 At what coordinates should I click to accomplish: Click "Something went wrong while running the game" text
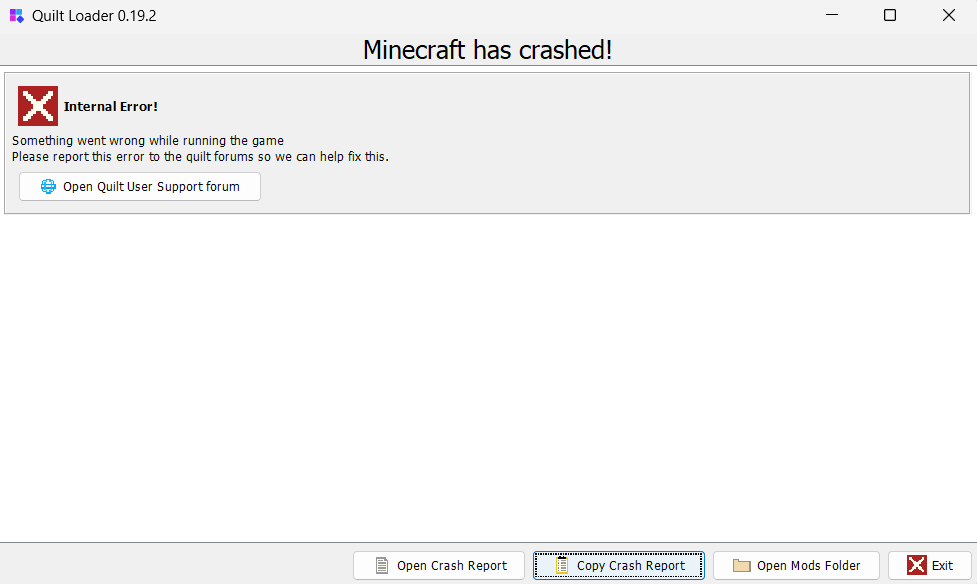148,141
